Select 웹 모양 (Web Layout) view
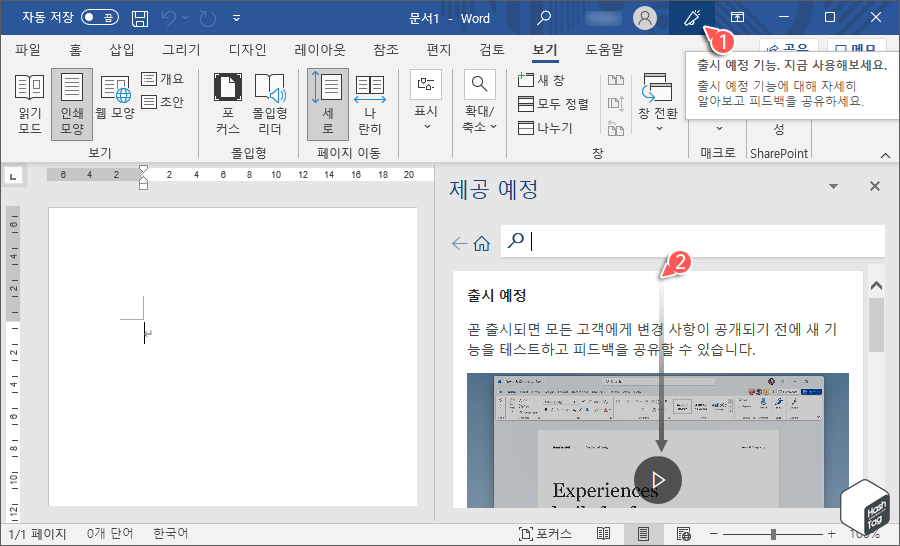Screen dimensions: 900x546 coord(115,98)
